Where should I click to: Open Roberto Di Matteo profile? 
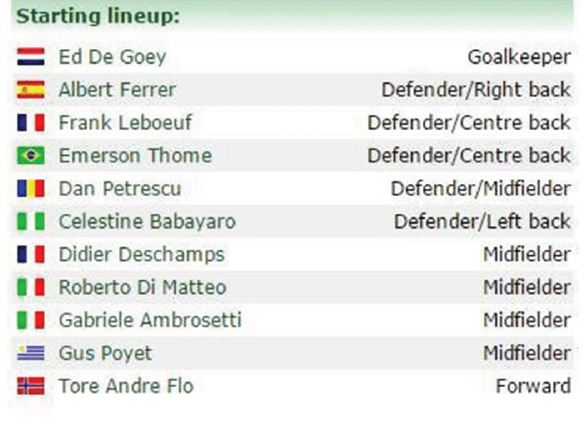(x=142, y=288)
